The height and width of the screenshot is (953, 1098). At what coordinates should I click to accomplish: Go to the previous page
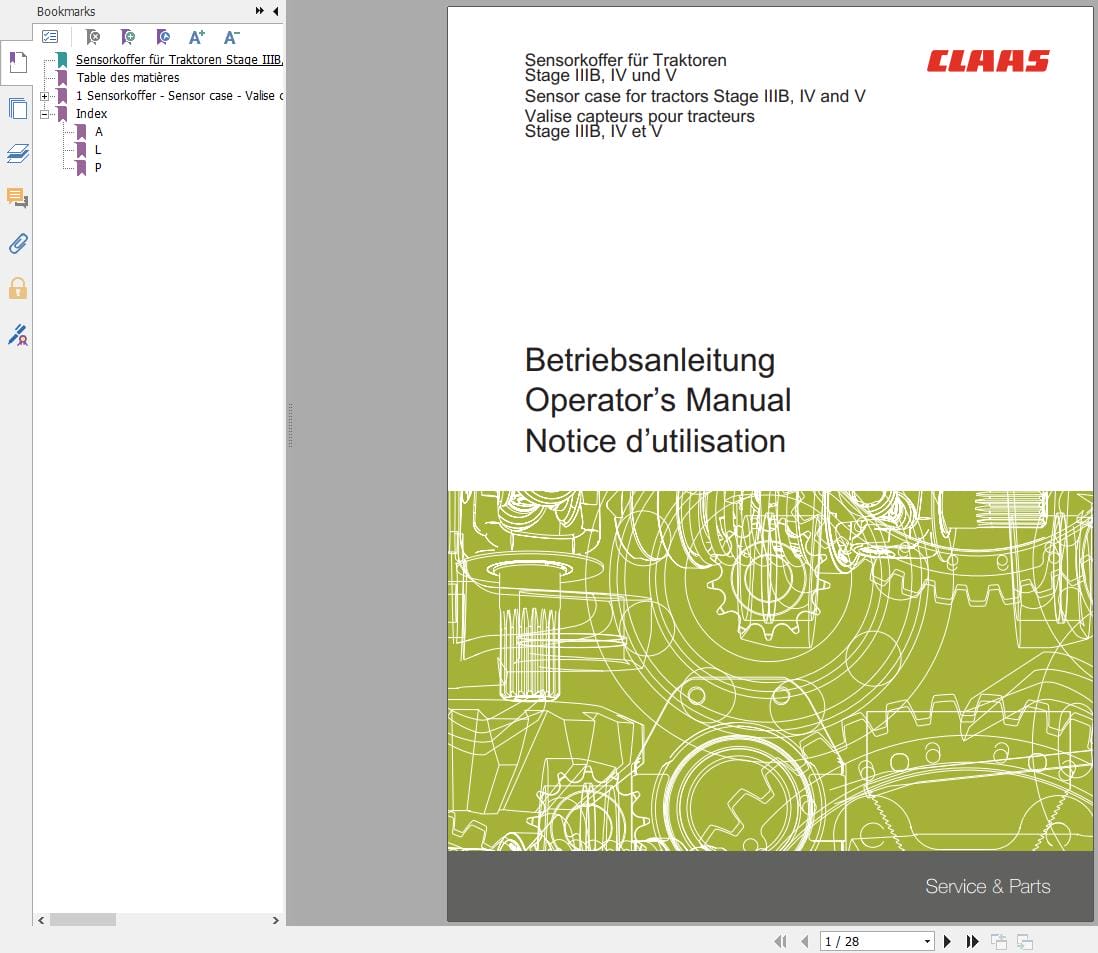coord(805,941)
